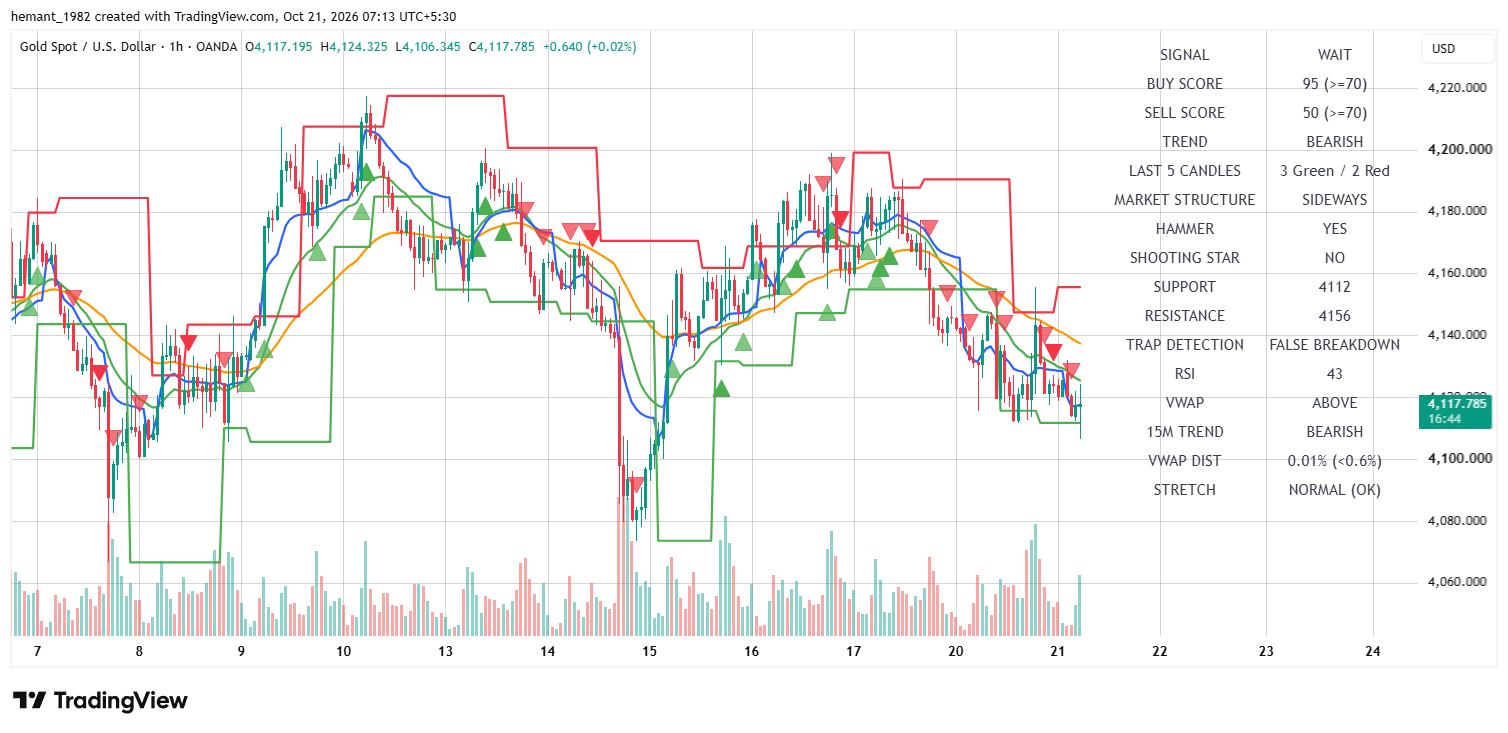
Task: Click the 16:44 candle countdown timer
Action: coord(1445,419)
